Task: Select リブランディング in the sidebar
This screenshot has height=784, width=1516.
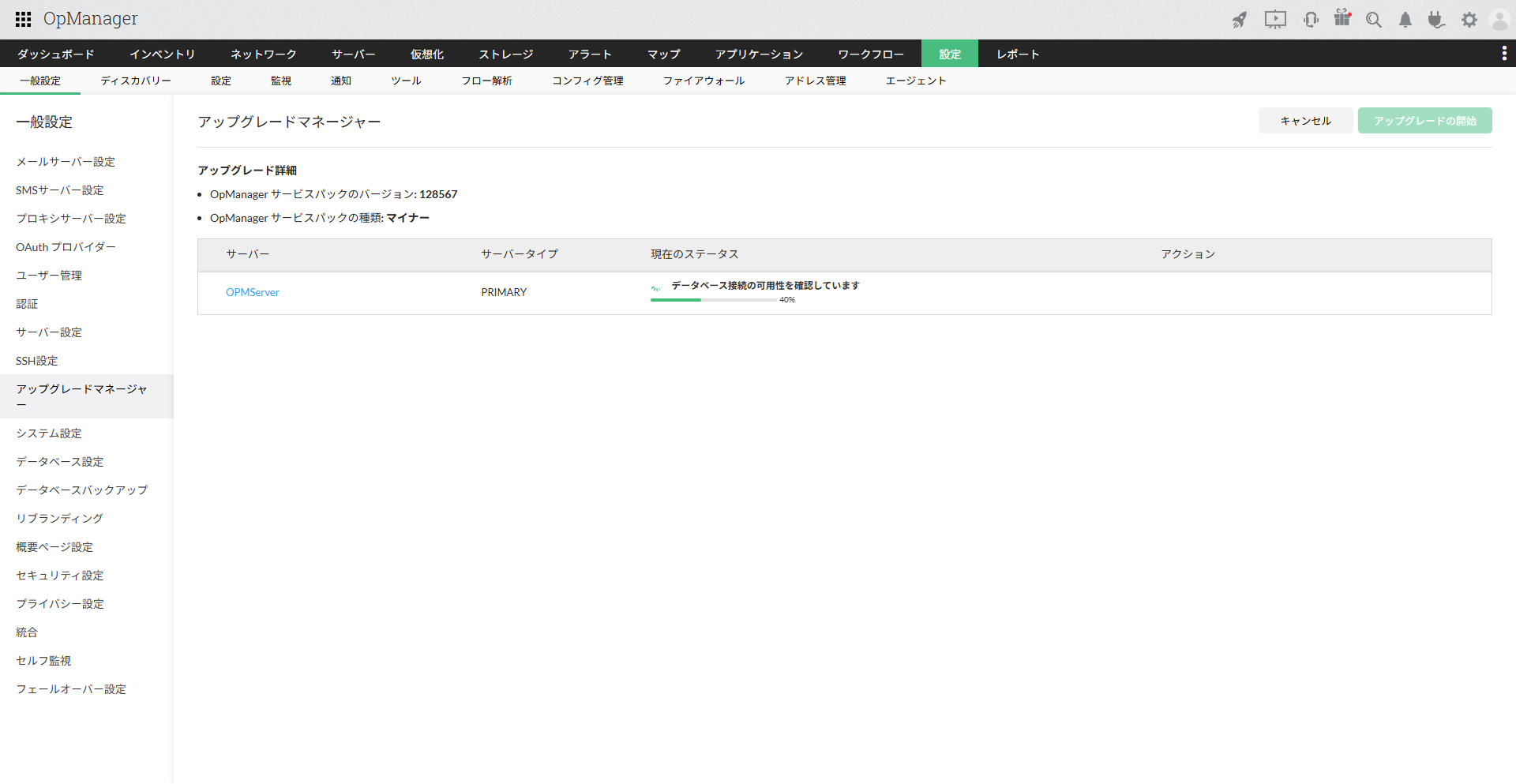Action: click(87, 519)
